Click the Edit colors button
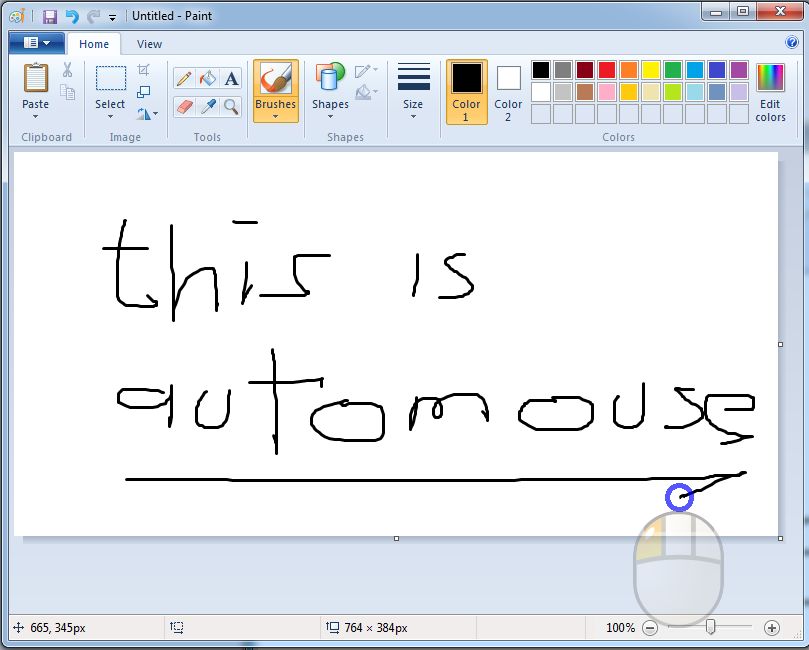The height and width of the screenshot is (650, 809). tap(770, 91)
